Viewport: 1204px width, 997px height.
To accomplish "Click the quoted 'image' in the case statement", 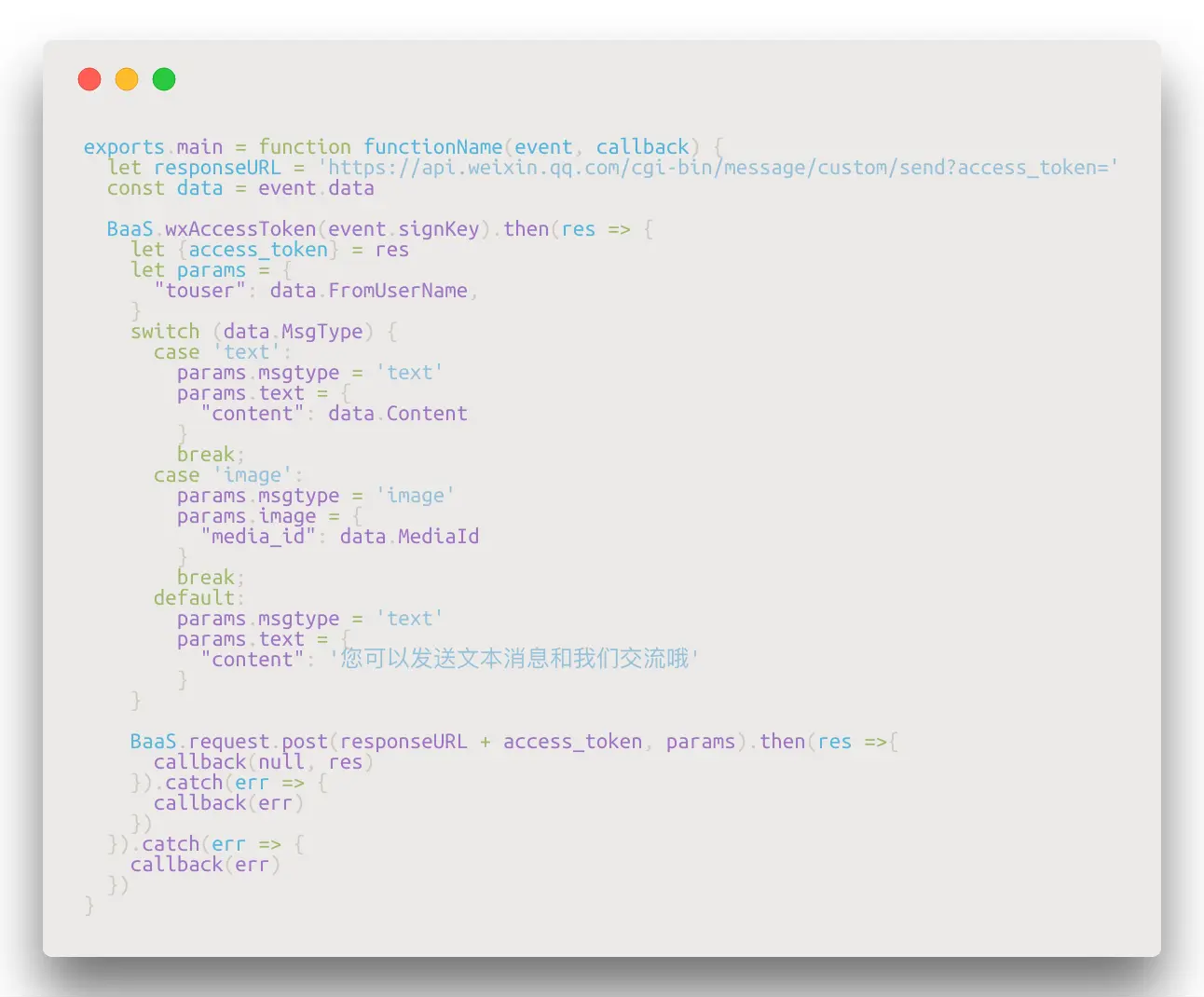I will (x=253, y=475).
